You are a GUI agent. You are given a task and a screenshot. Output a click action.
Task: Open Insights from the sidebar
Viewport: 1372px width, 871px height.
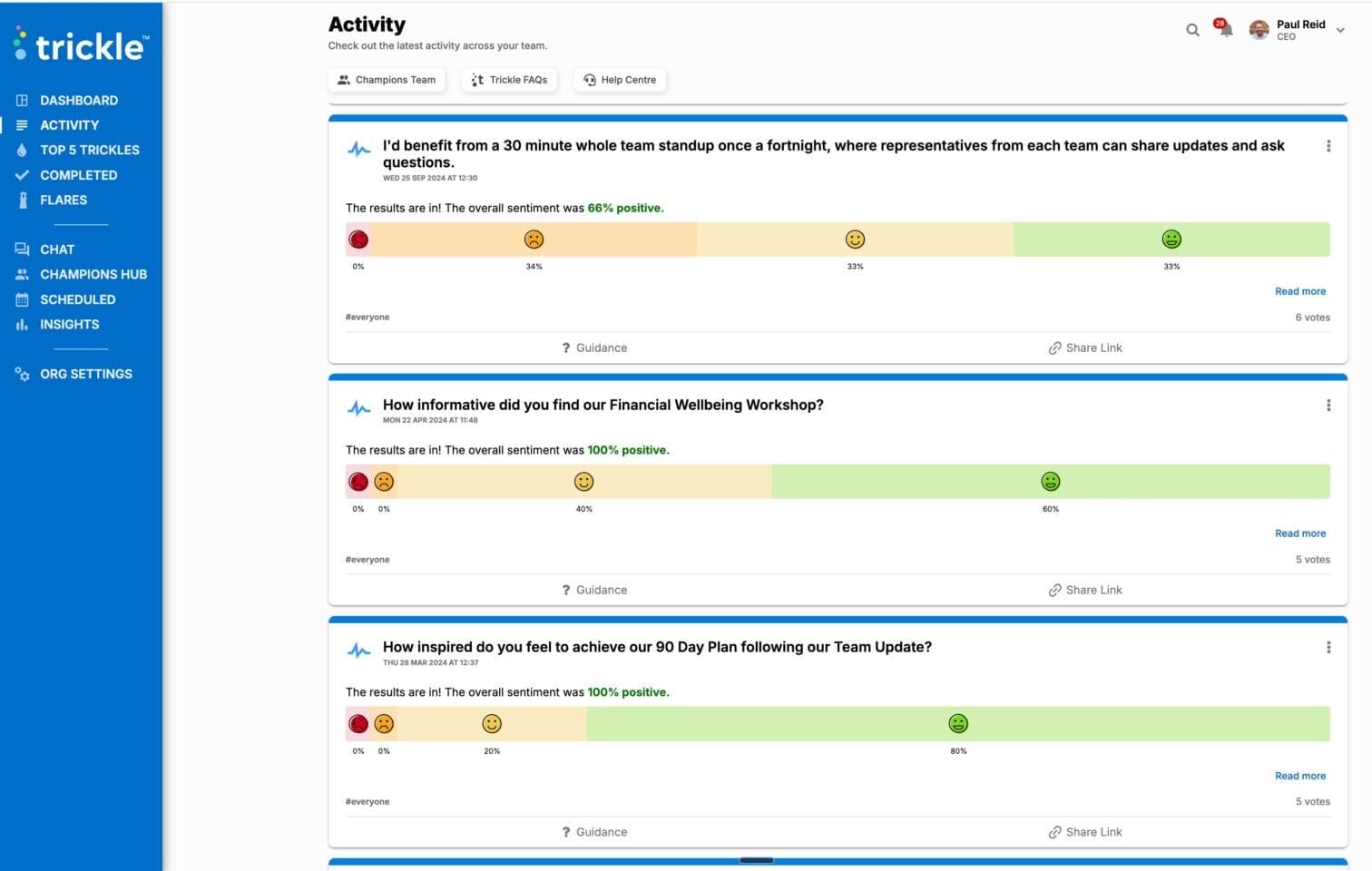69,324
